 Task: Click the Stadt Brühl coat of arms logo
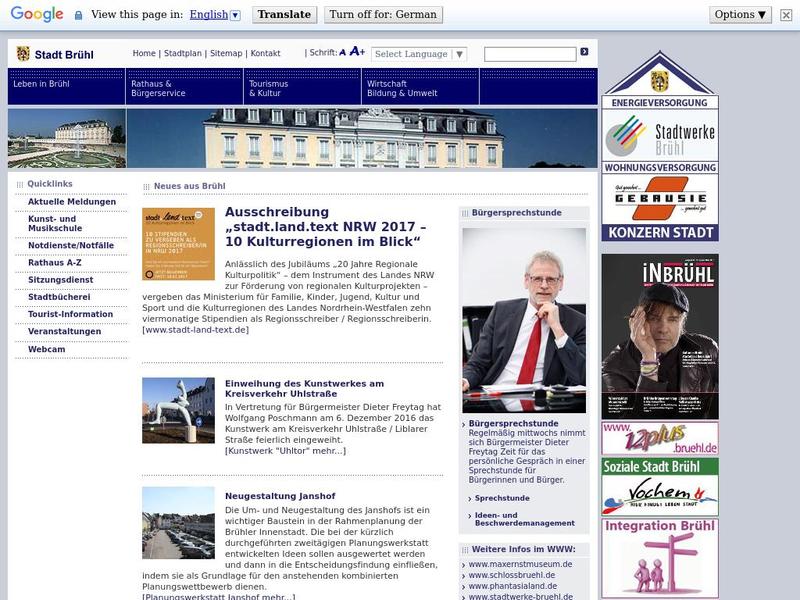point(23,54)
